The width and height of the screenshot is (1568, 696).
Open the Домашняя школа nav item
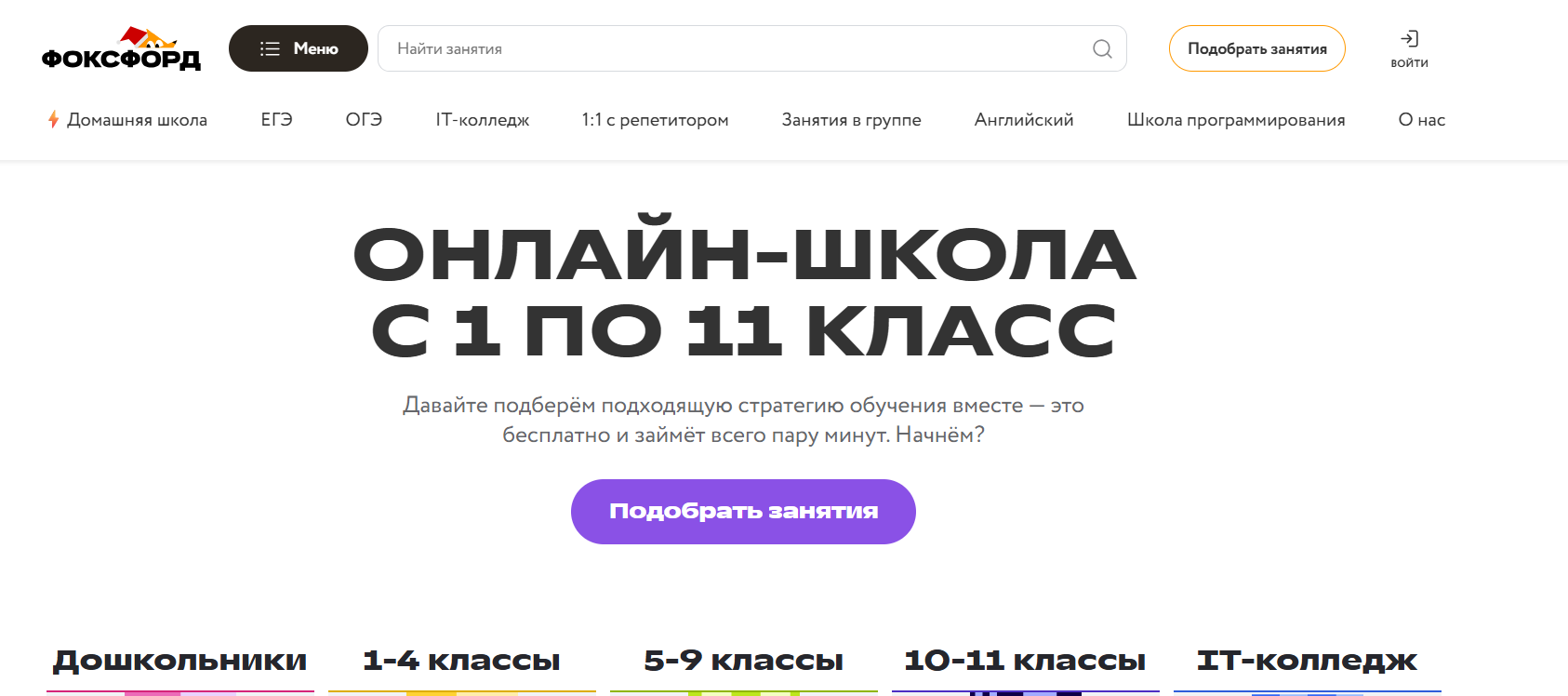click(137, 120)
